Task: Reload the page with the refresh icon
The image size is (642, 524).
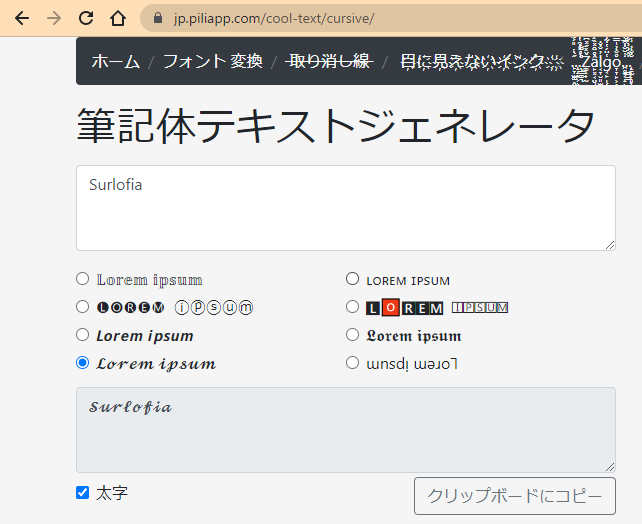Action: [86, 18]
